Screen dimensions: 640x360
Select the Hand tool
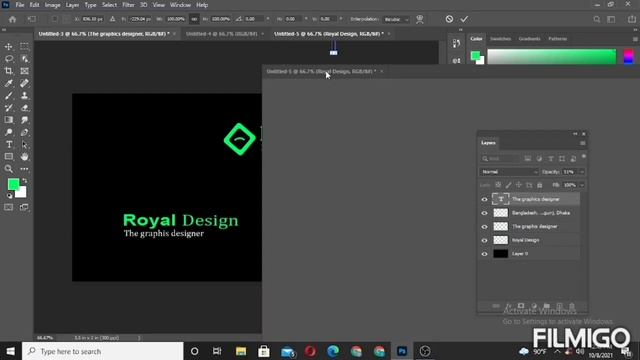tap(24, 157)
